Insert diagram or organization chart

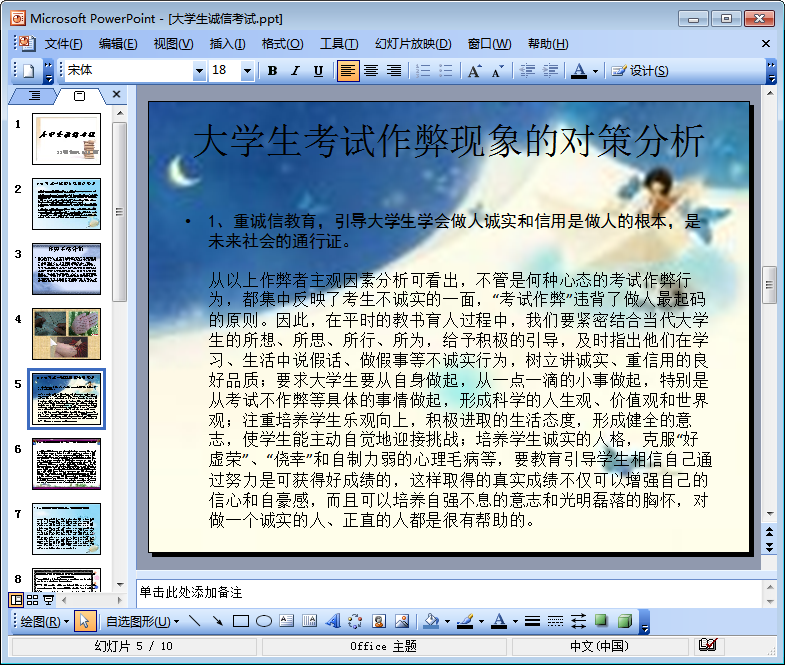coord(355,621)
